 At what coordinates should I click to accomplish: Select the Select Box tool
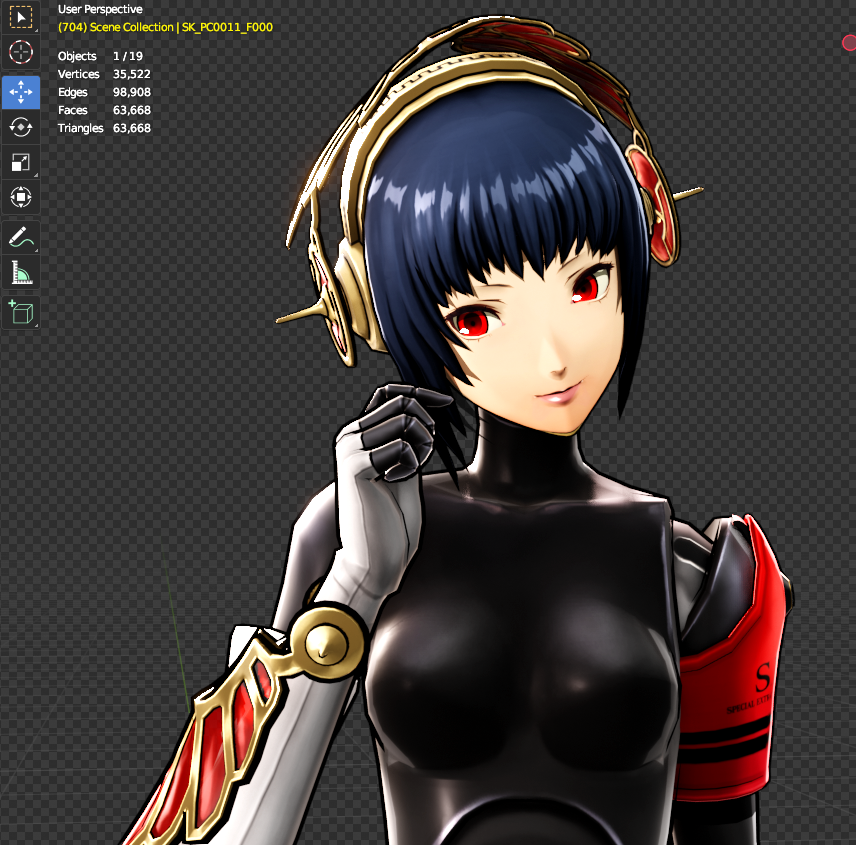tap(21, 17)
